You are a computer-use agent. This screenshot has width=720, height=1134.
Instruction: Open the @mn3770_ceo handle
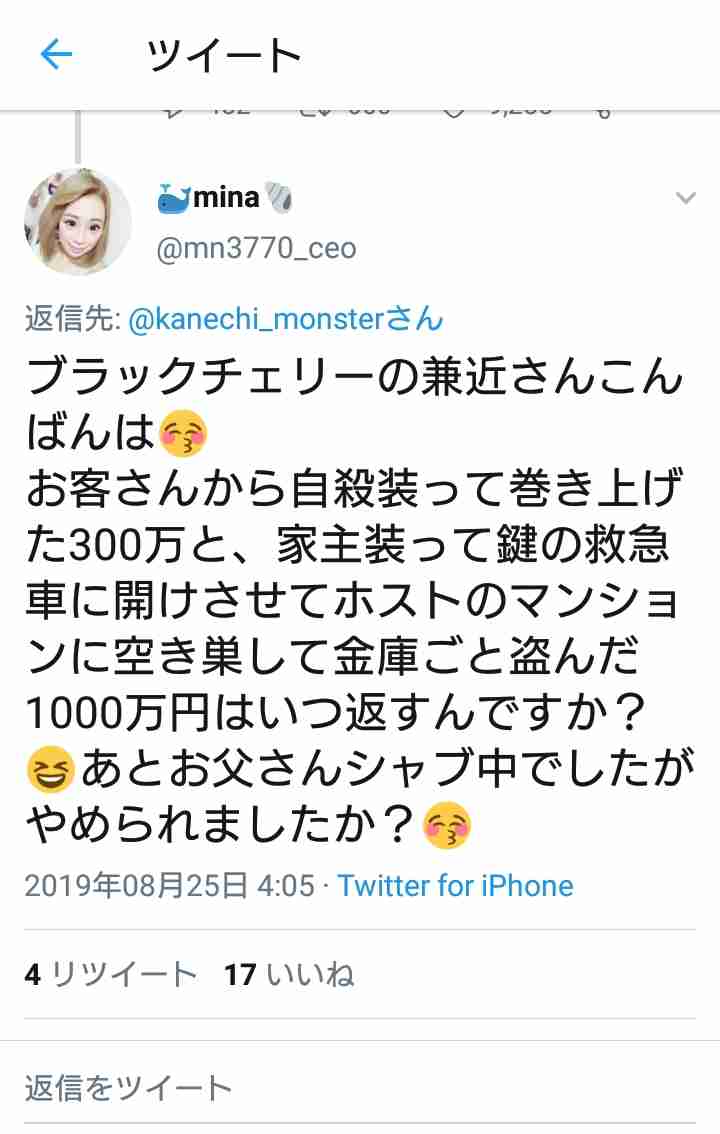pos(257,248)
